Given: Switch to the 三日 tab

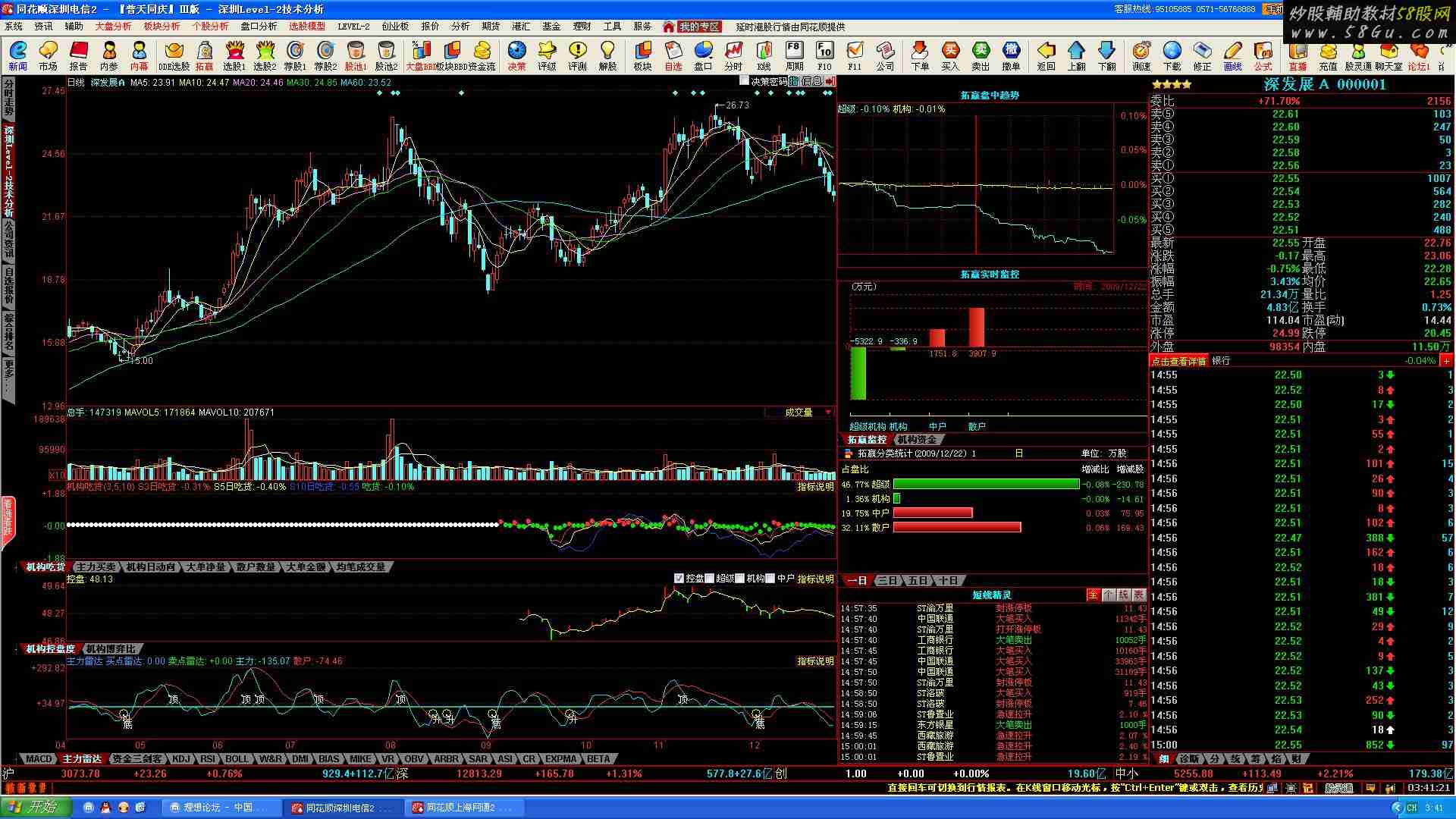Looking at the screenshot, I should tap(886, 580).
